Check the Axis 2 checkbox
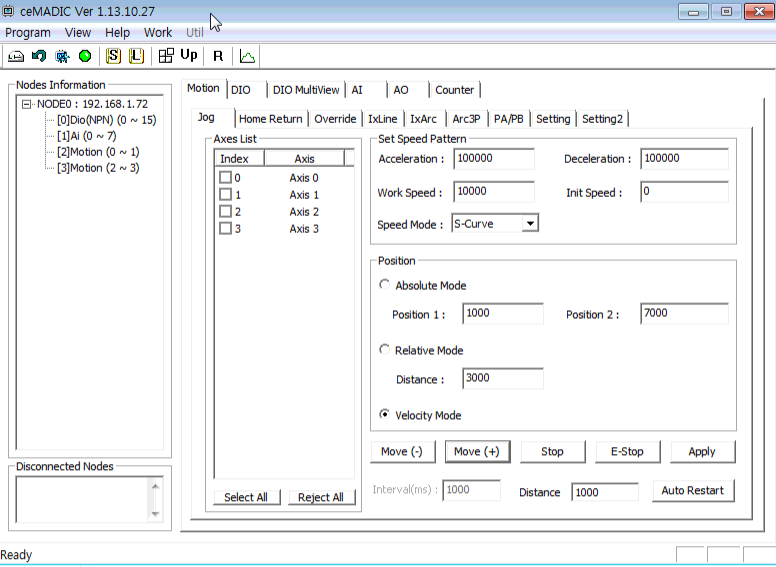The image size is (776, 567). tap(225, 212)
